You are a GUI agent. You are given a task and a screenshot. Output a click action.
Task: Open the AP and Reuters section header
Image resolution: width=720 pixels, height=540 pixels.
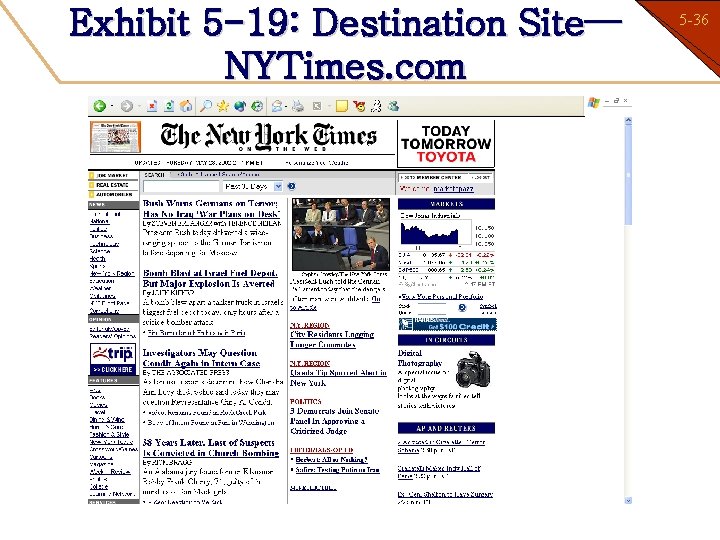point(446,428)
